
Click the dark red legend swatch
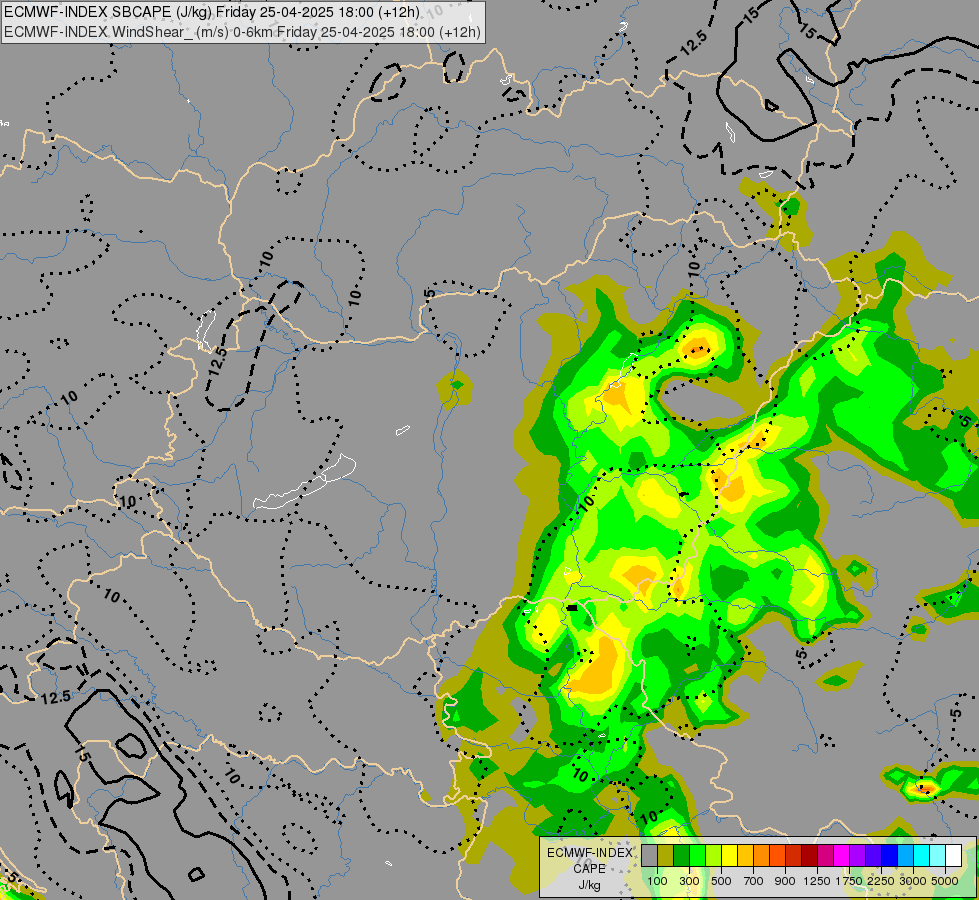pos(809,856)
